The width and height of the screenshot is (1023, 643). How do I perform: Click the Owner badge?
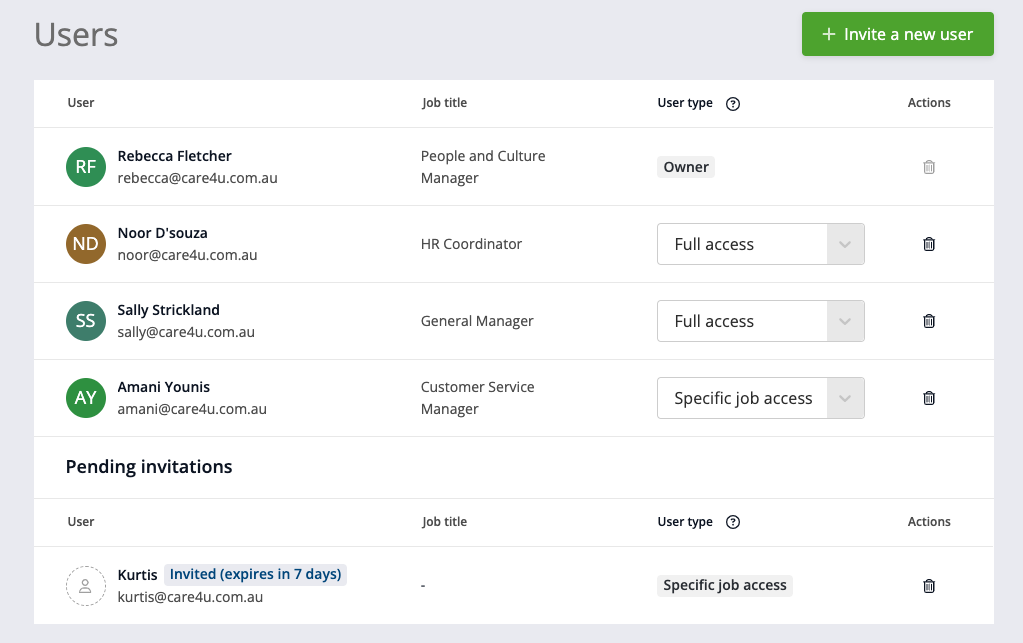click(686, 167)
